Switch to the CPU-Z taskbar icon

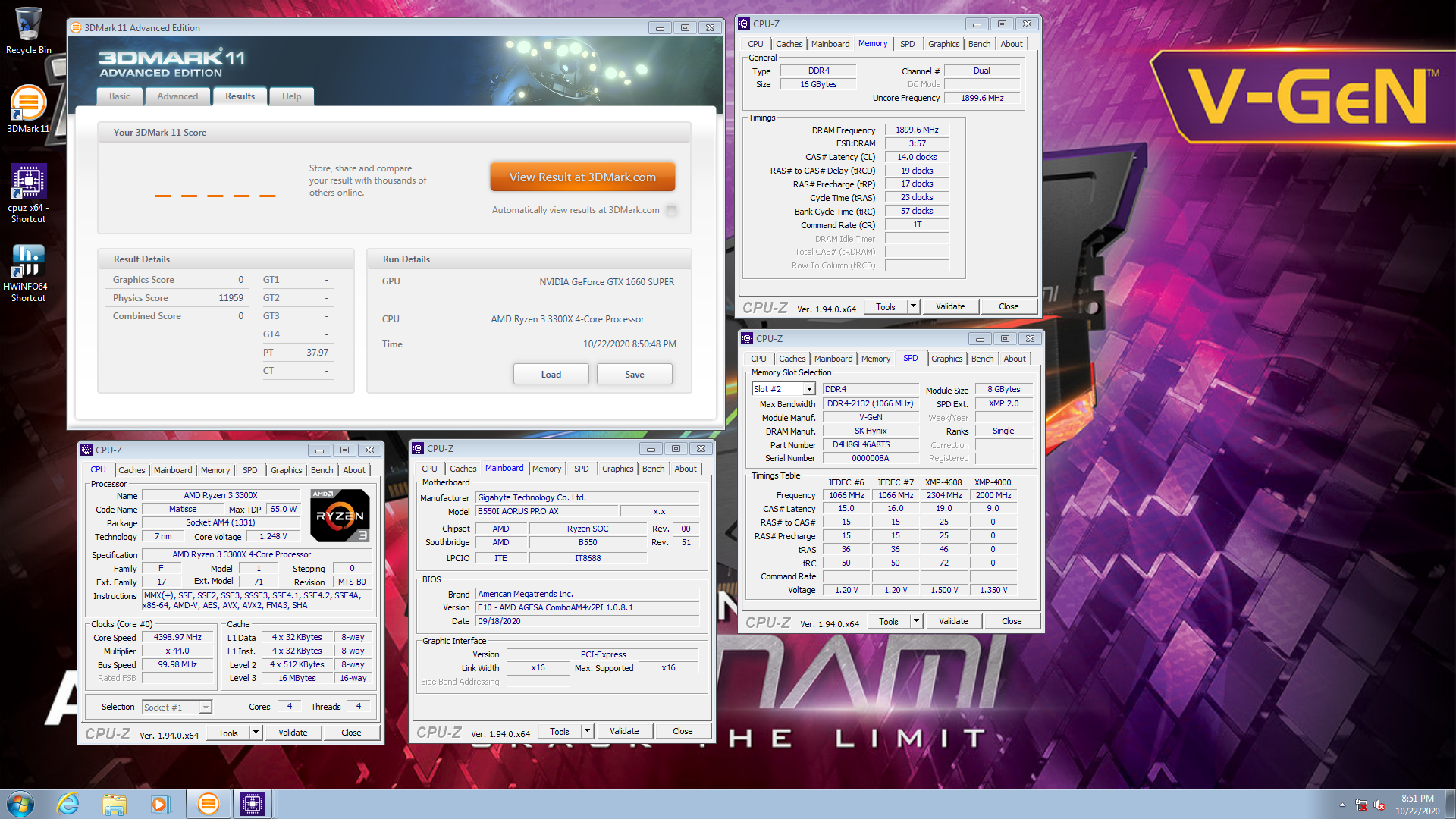click(252, 804)
